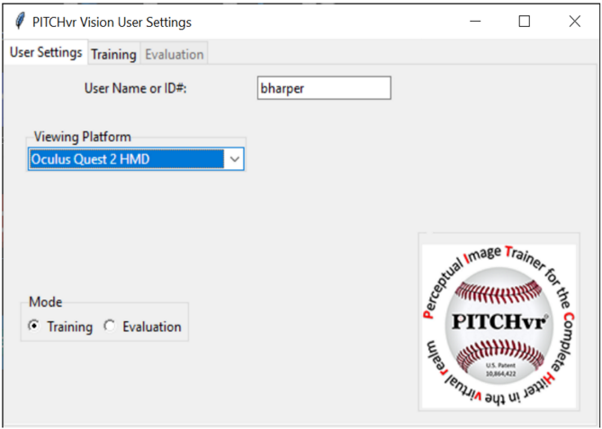602x429 pixels.
Task: Select the User Settings tab
Action: click(x=45, y=53)
